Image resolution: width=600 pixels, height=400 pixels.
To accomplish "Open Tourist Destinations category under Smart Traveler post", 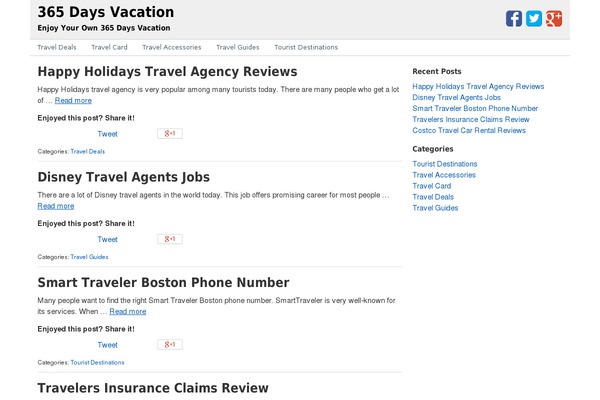I will click(x=97, y=362).
